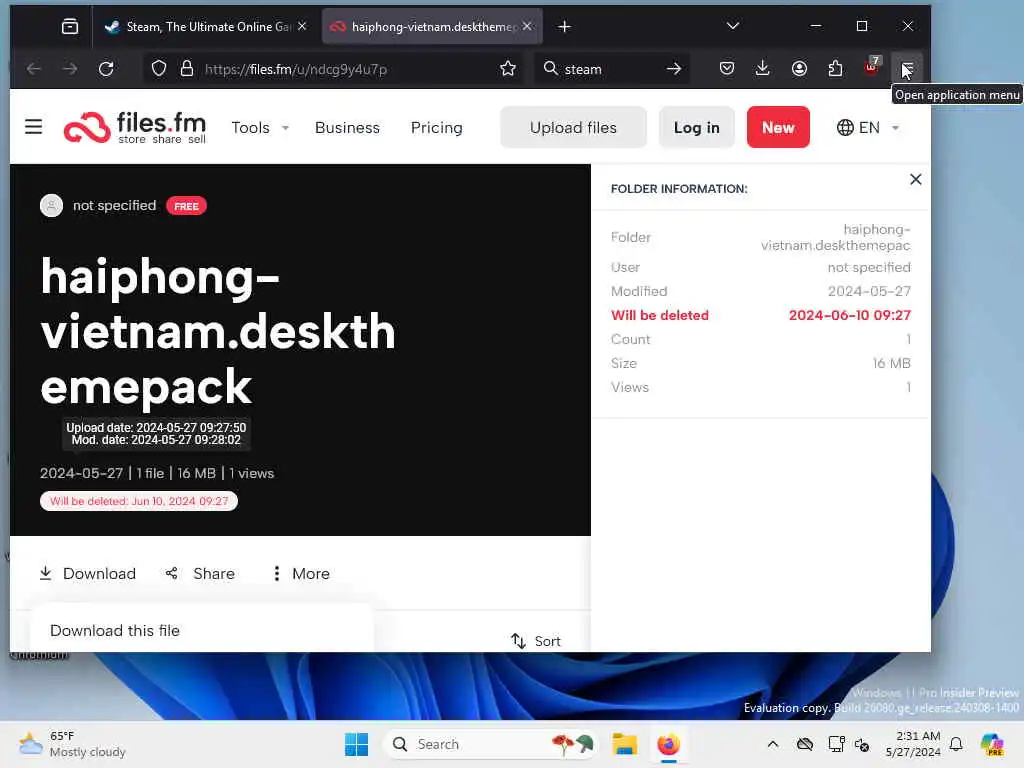
Task: Click the Log in button
Action: tap(696, 127)
